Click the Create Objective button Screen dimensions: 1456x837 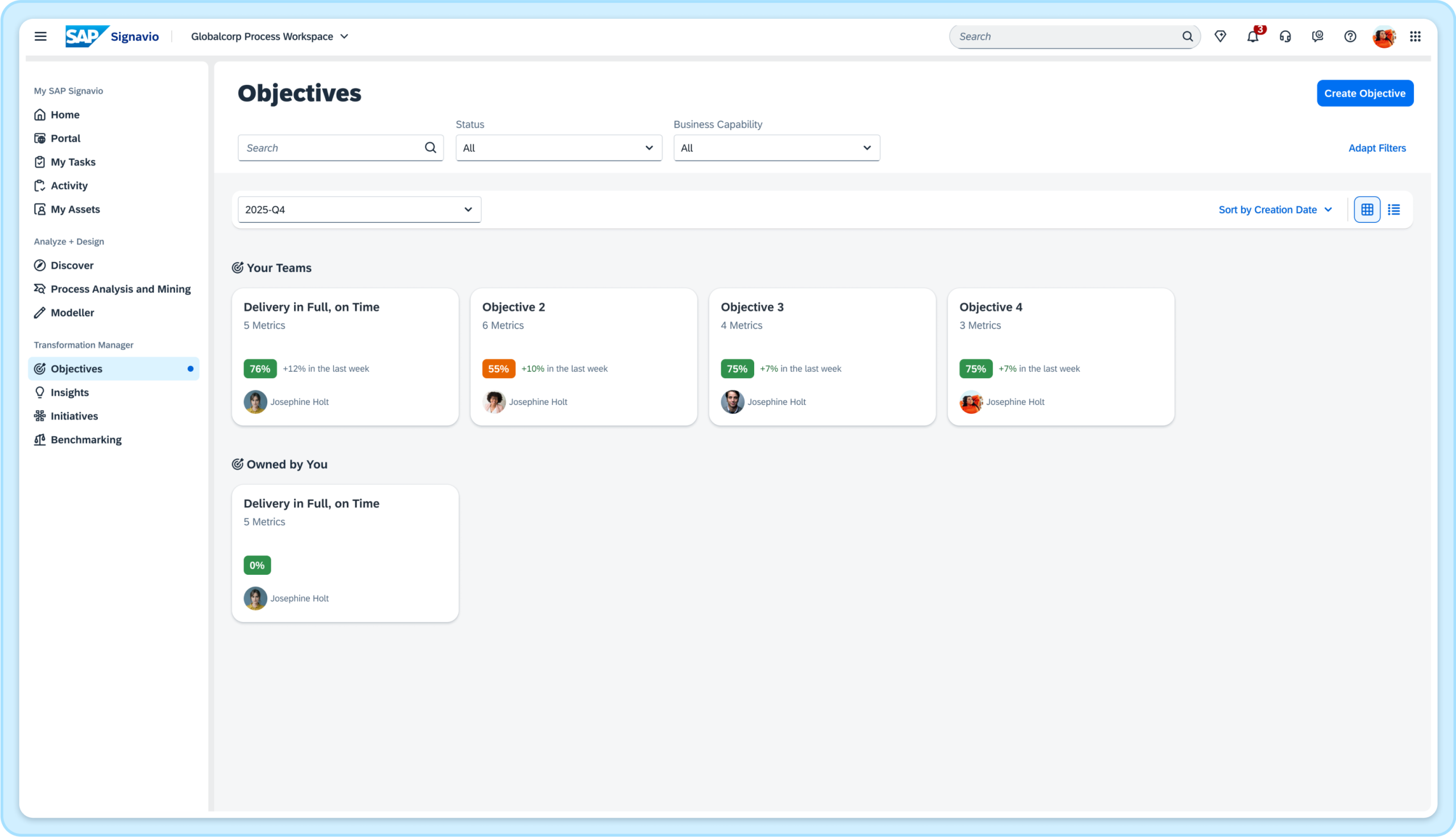tap(1364, 93)
